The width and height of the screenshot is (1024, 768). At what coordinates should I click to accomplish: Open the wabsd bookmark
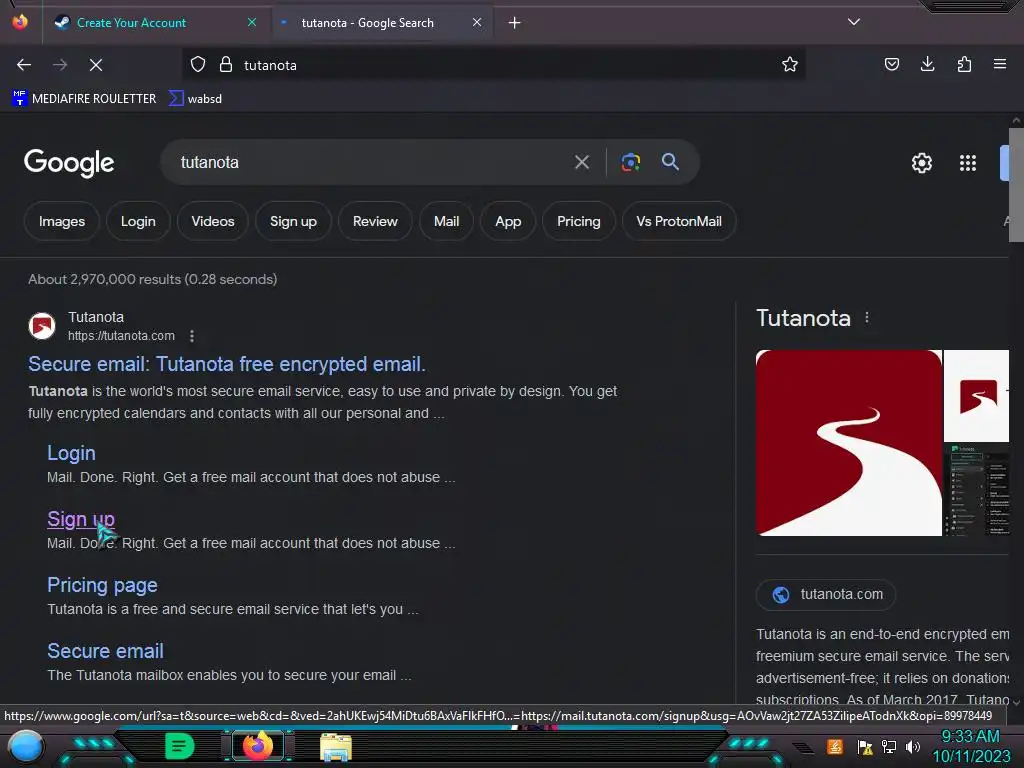click(x=195, y=99)
